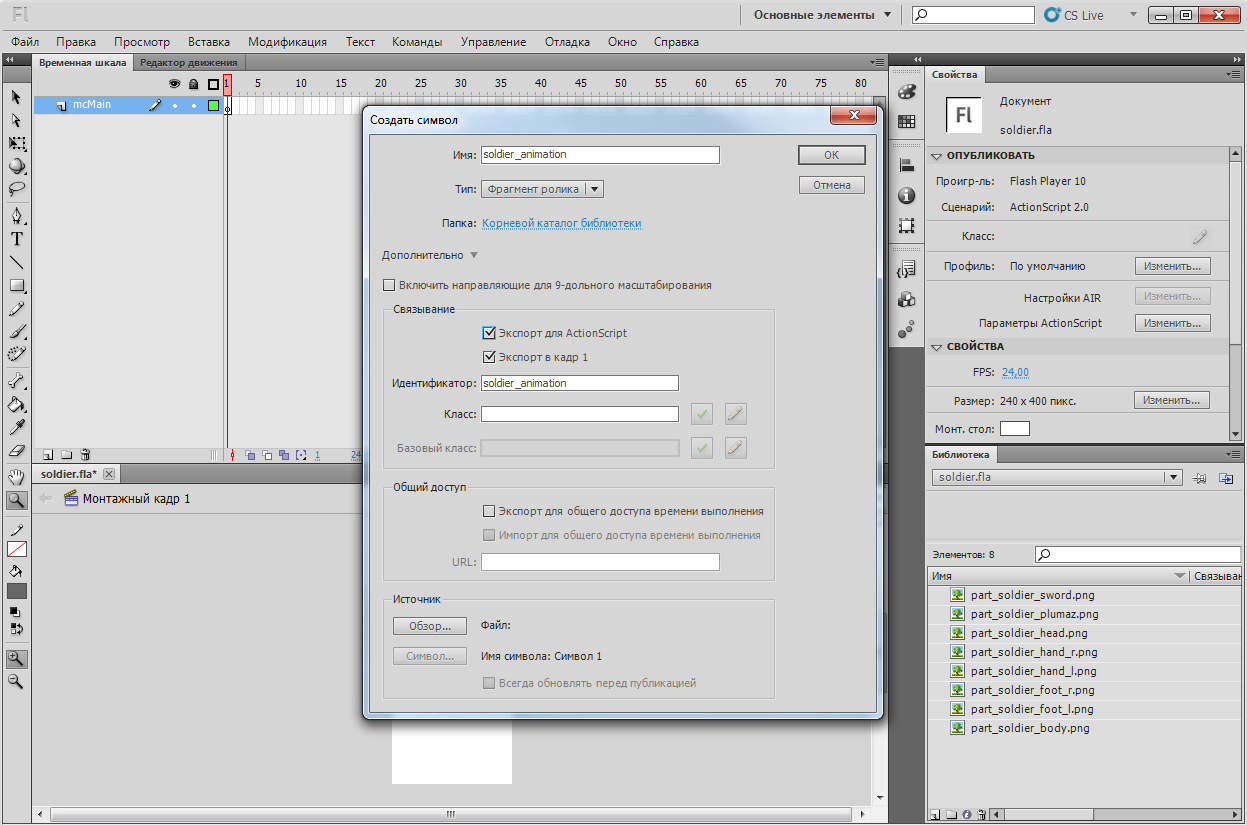
Task: Open the Модификация menu
Action: click(x=287, y=42)
